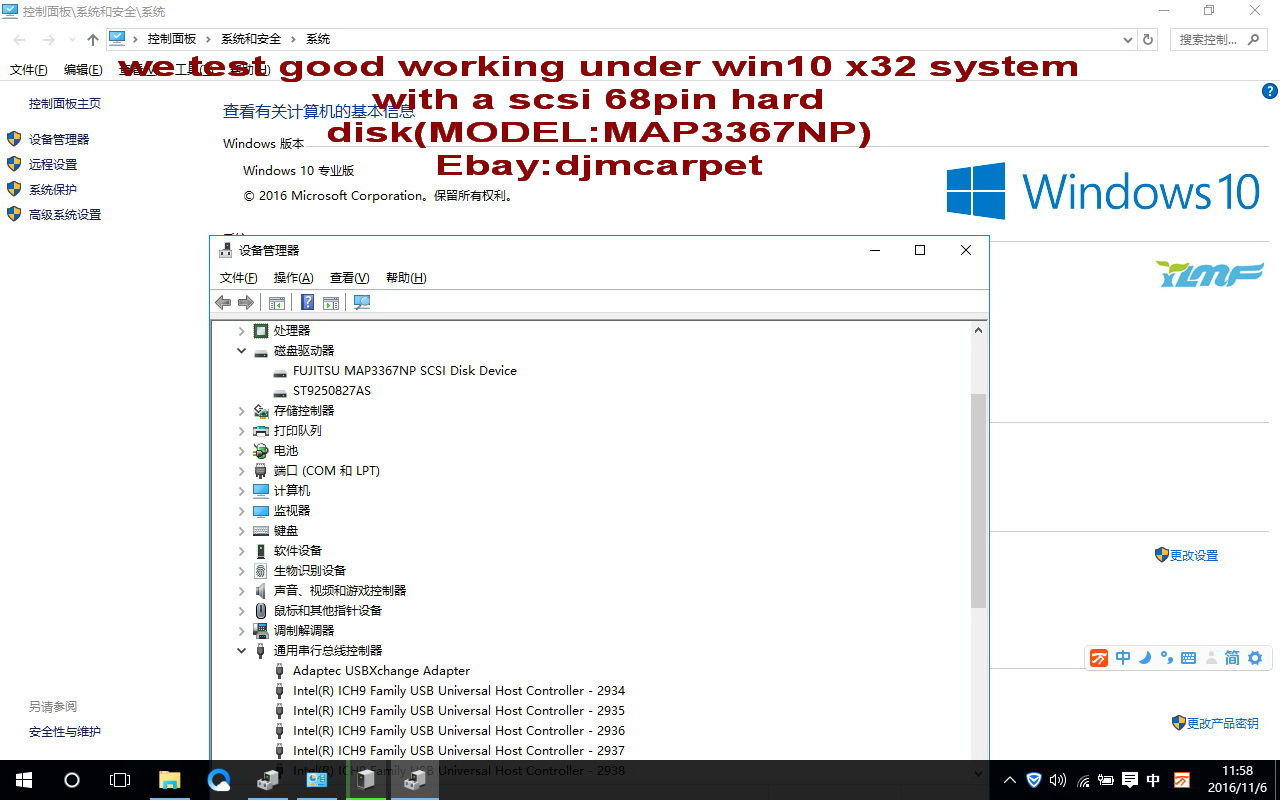
Task: Expand the 调制解调器 node
Action: [x=241, y=631]
